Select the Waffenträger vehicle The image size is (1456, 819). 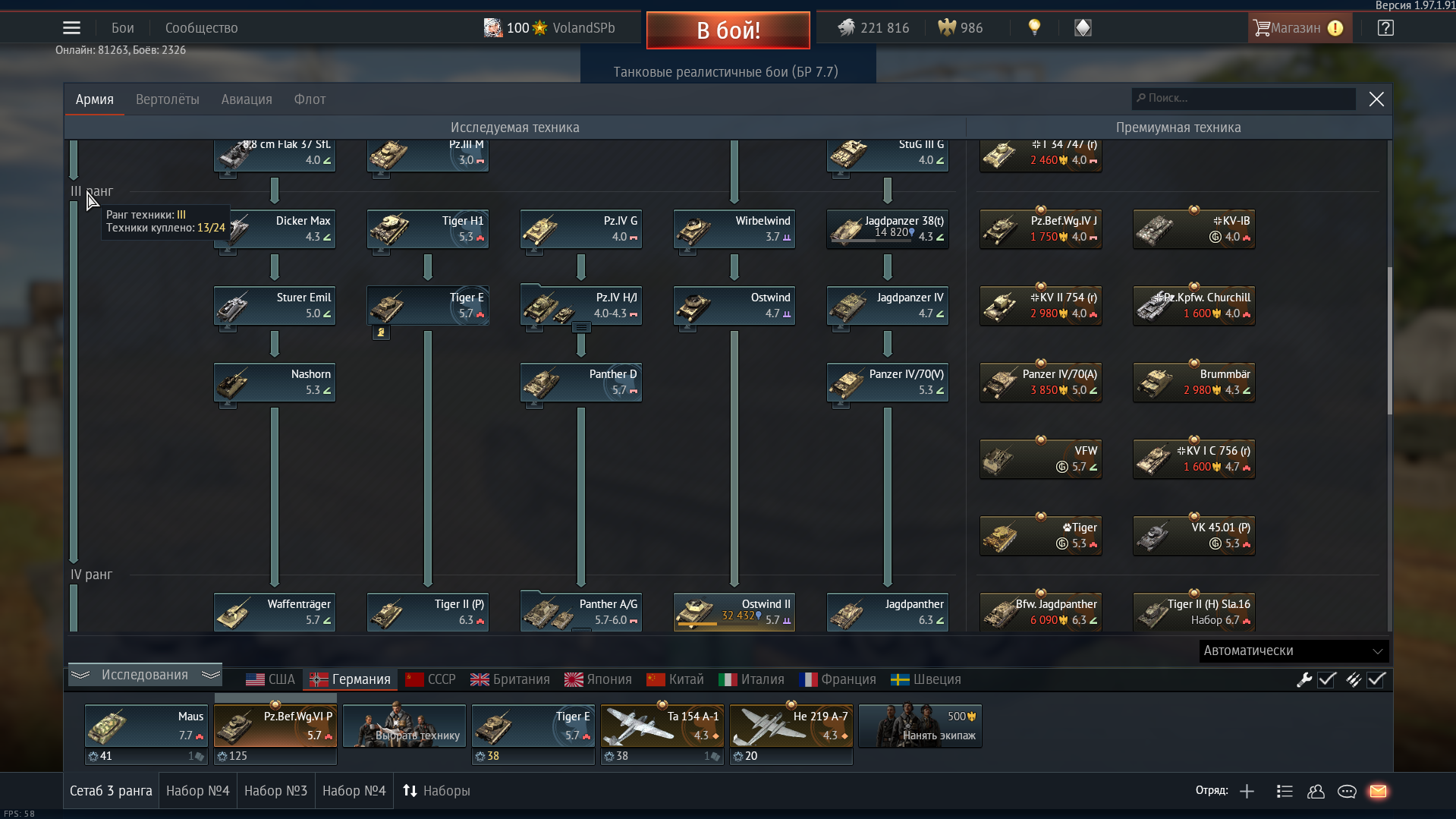(x=275, y=612)
